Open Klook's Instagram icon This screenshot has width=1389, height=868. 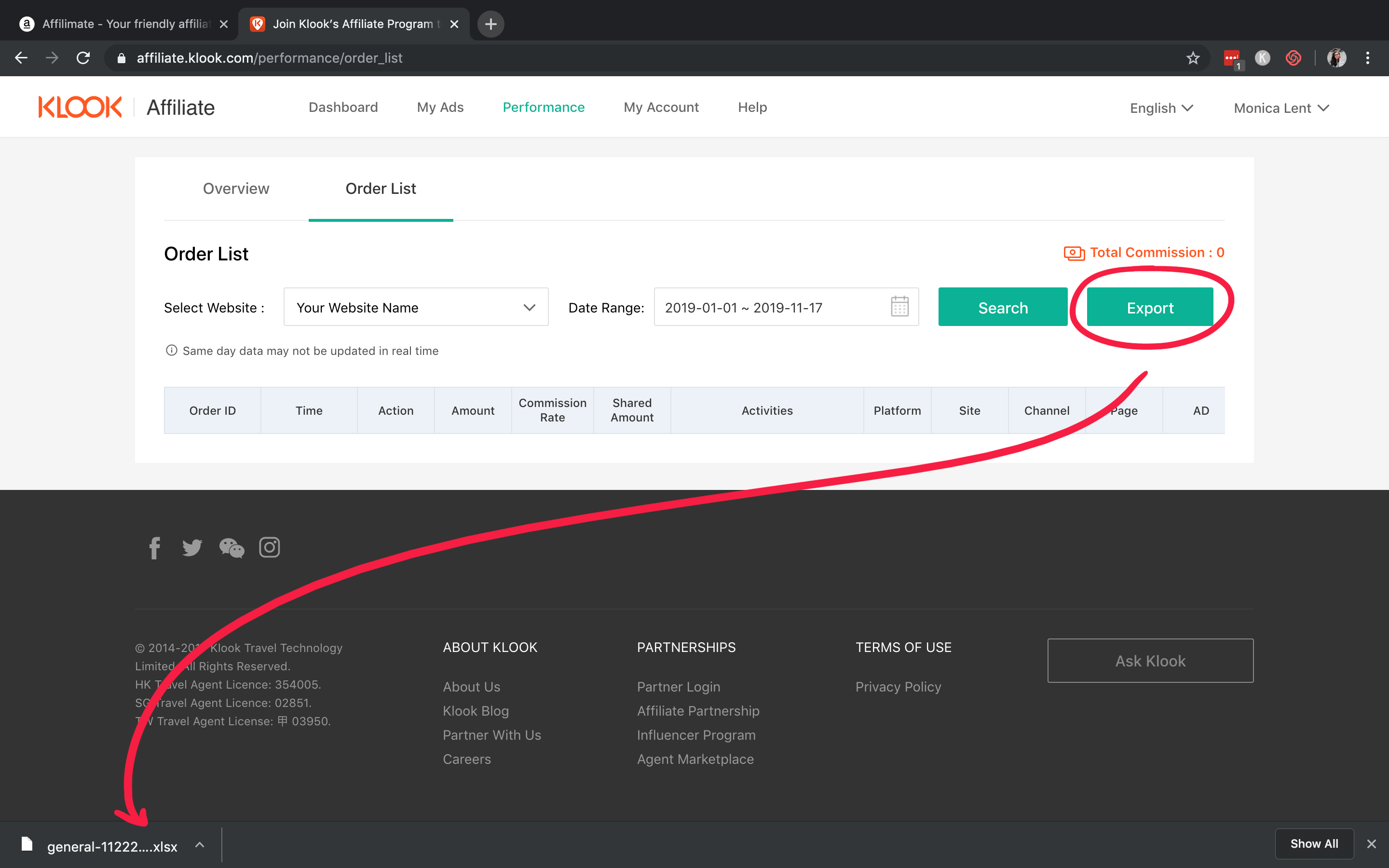[x=269, y=548]
